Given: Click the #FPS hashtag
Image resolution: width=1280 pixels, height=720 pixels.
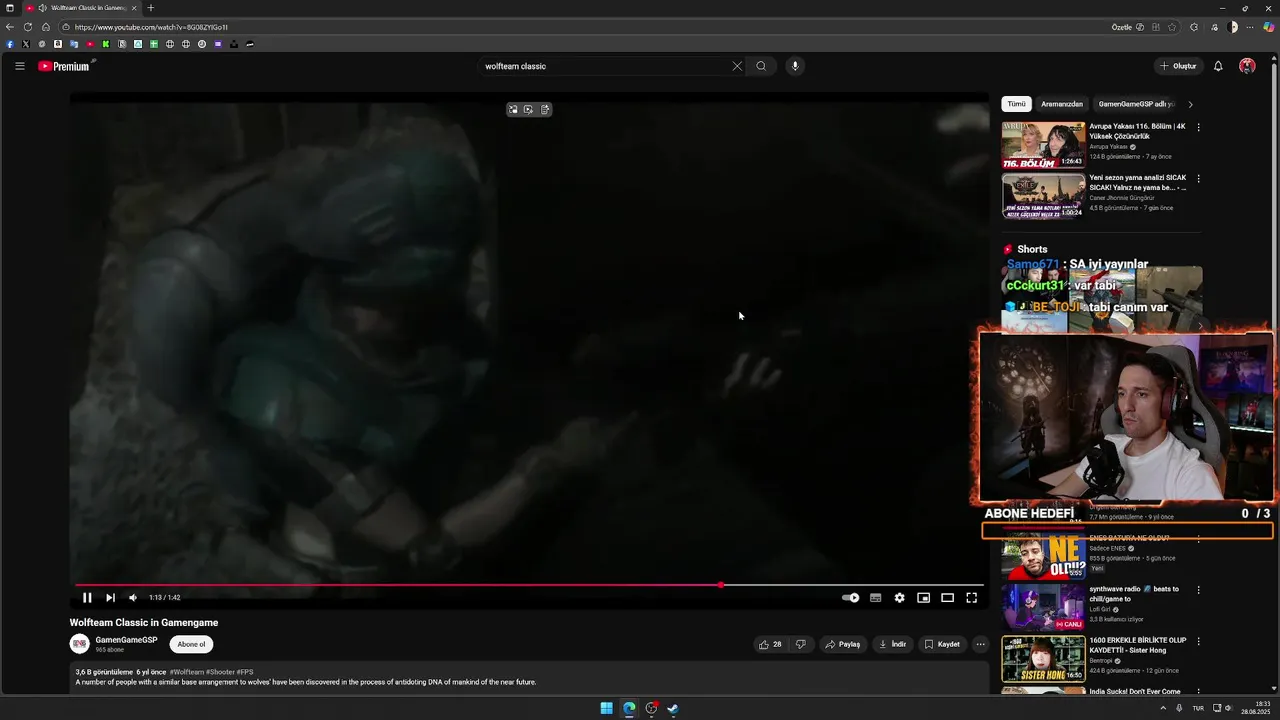Looking at the screenshot, I should point(245,672).
